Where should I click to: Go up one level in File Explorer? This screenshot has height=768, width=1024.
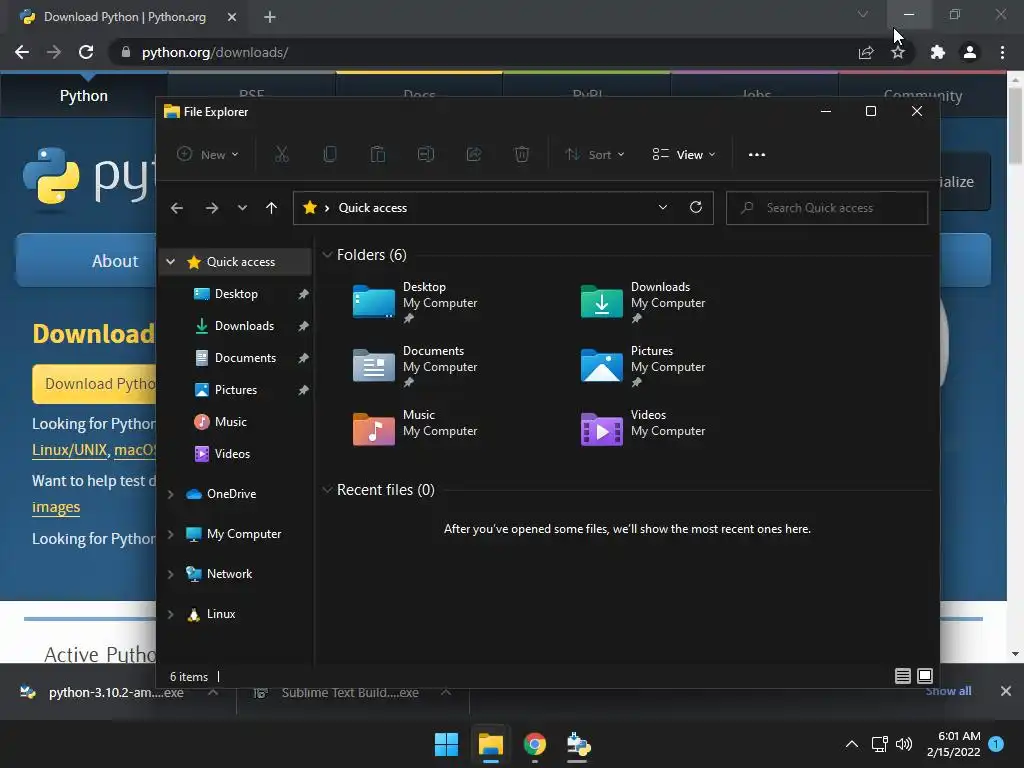[x=271, y=208]
